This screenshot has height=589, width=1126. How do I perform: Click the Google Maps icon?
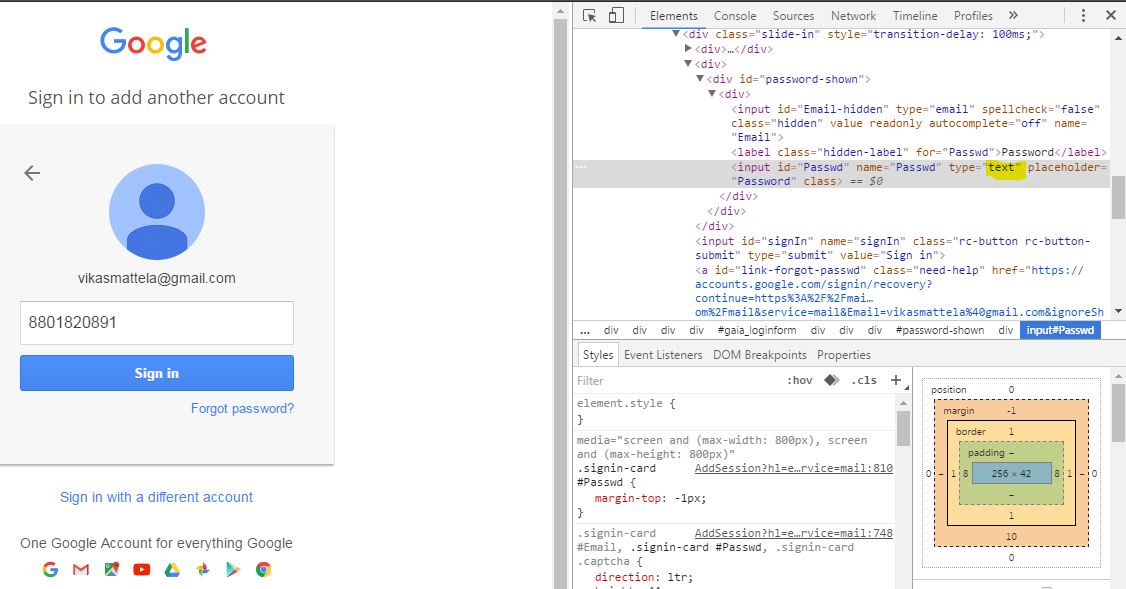coord(111,570)
